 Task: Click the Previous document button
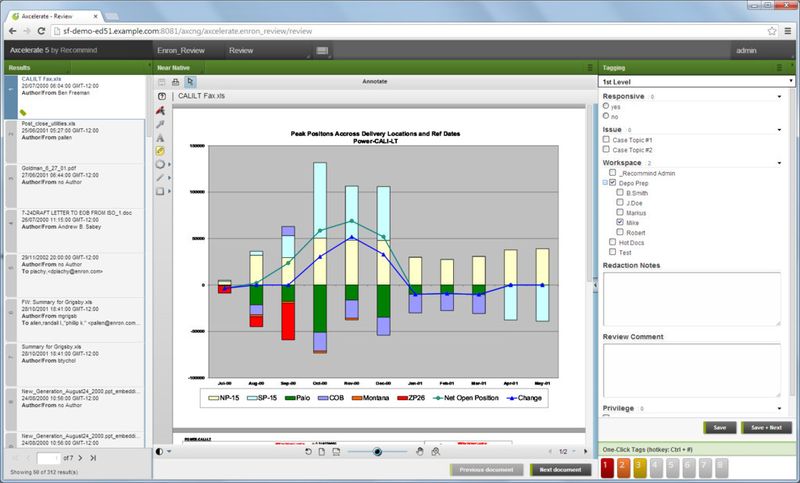tap(486, 470)
